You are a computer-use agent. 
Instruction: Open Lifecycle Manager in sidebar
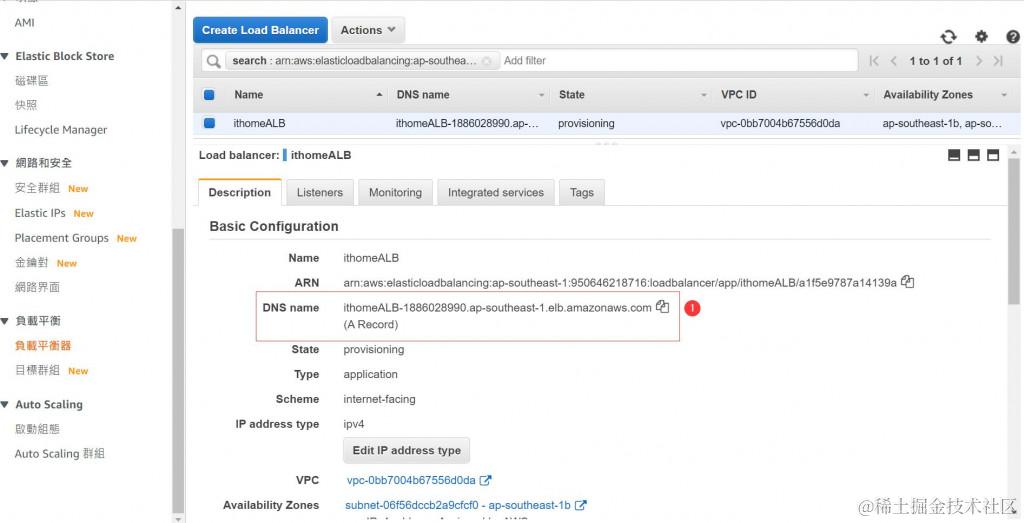pyautogui.click(x=61, y=130)
